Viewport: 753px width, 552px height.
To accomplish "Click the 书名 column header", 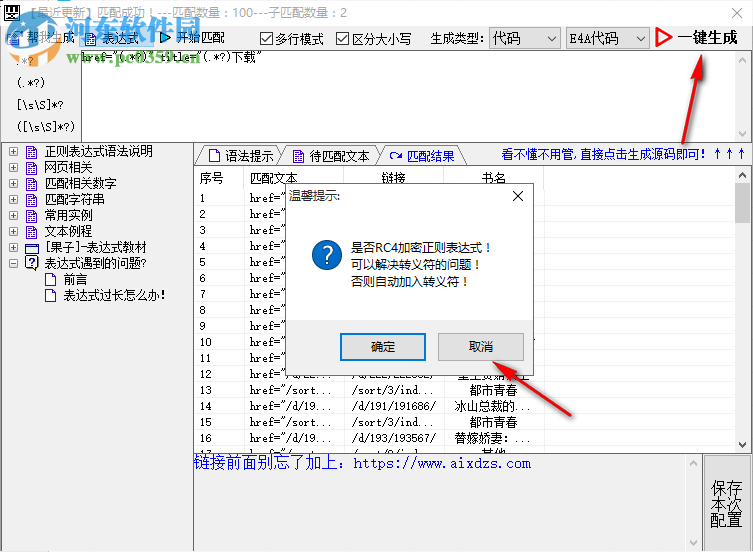I will coord(494,178).
